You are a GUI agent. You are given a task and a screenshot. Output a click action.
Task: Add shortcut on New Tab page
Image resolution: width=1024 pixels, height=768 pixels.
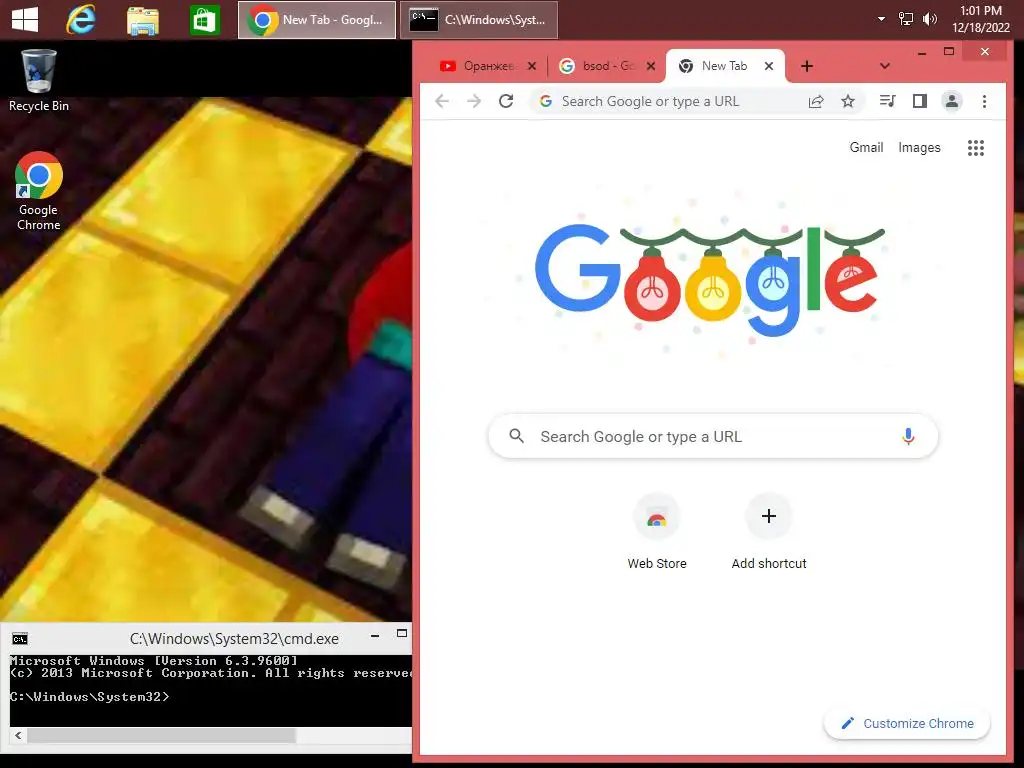(769, 534)
